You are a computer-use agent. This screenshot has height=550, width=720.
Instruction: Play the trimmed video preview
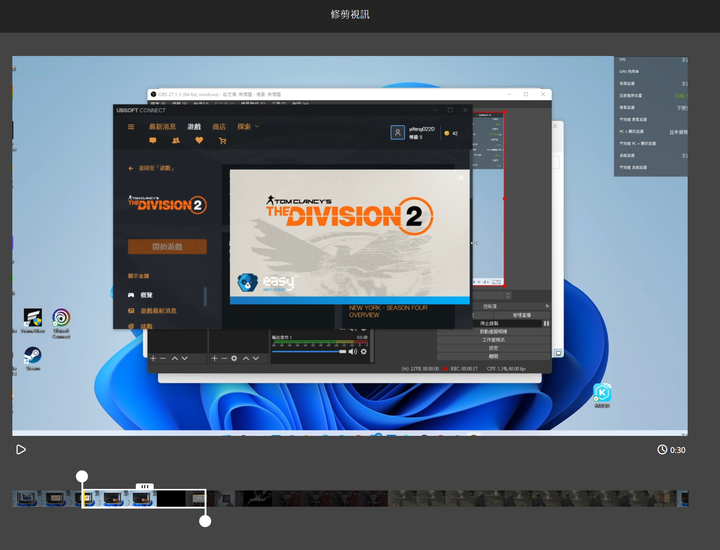[21, 449]
